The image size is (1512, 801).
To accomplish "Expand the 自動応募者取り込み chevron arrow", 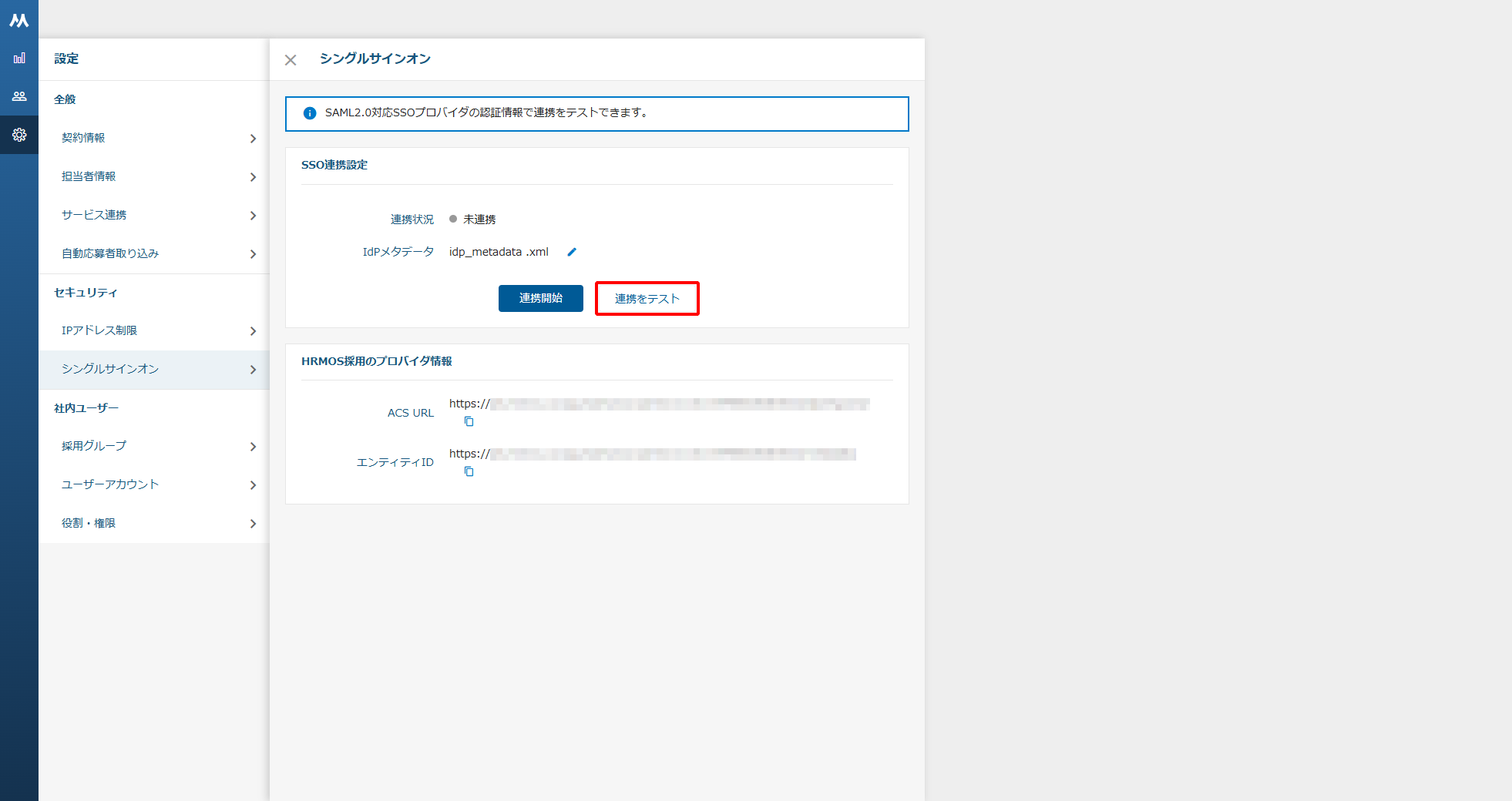I will pos(253,254).
